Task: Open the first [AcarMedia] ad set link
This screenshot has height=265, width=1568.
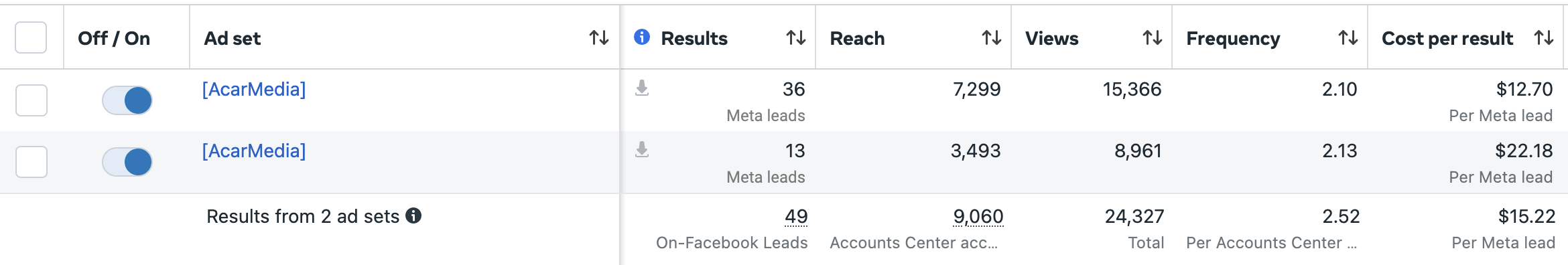Action: (254, 90)
